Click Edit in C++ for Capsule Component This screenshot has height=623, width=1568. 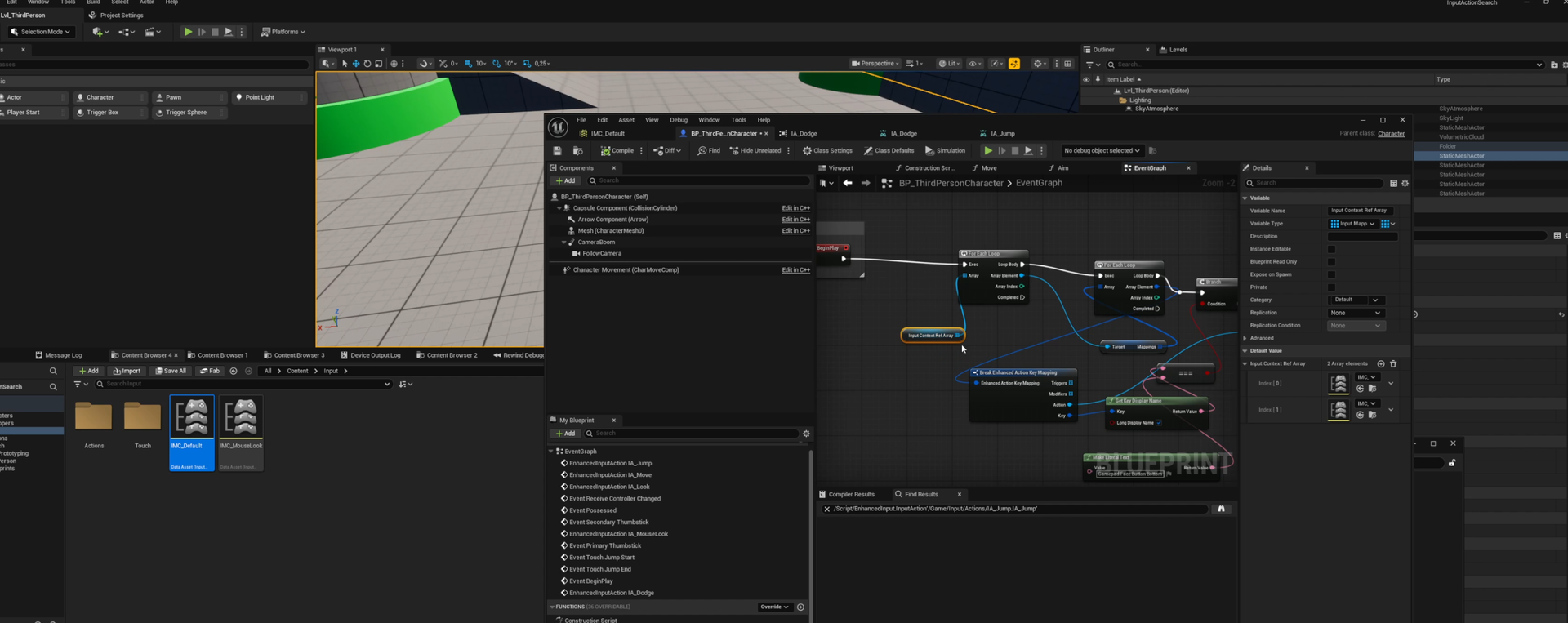[x=795, y=208]
